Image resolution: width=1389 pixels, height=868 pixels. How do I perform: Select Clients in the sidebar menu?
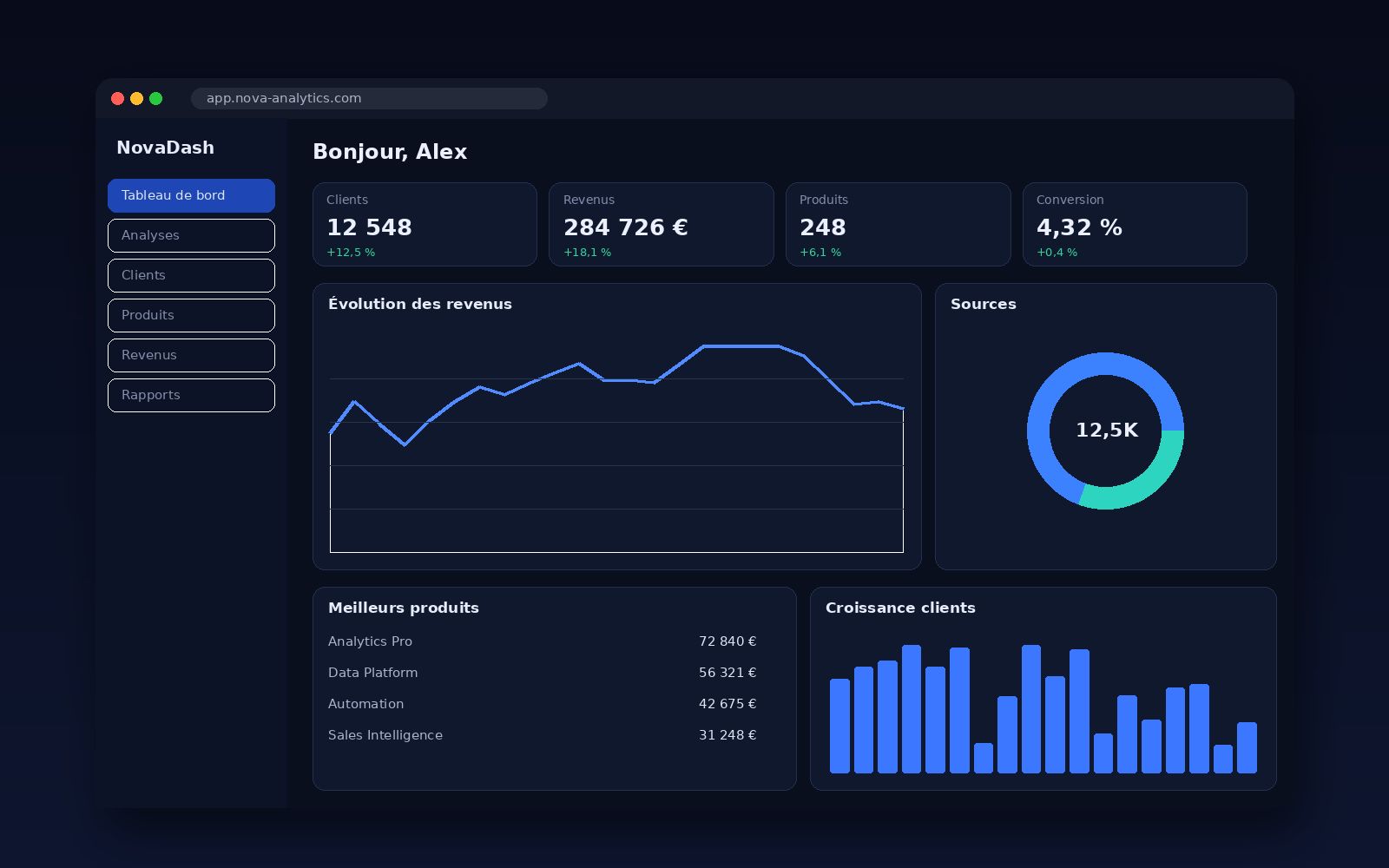[191, 275]
